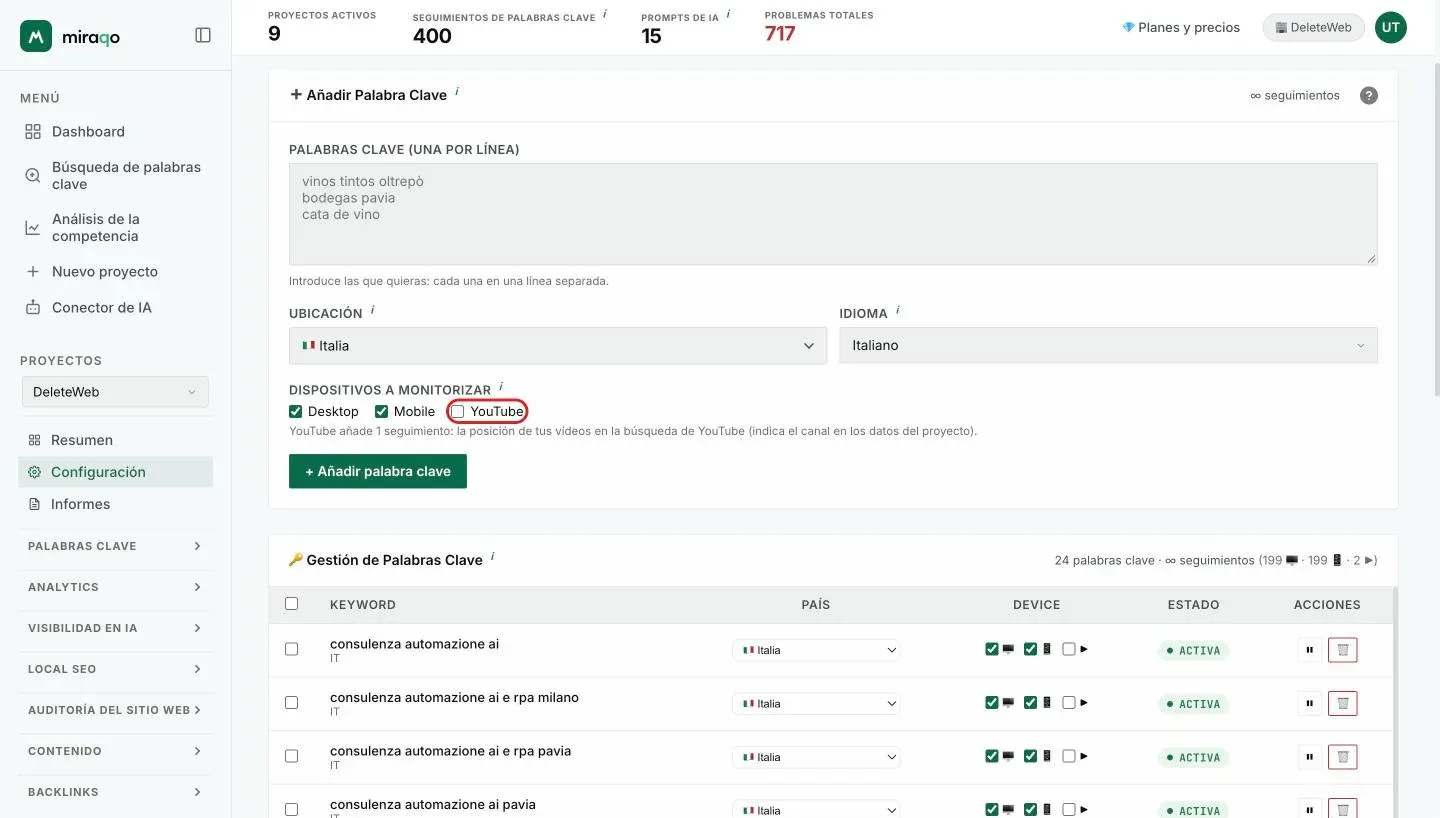The image size is (1440, 818).
Task: Enable YouTube tracking for "consulenza automazione ai e rpa milano"
Action: 1069,702
